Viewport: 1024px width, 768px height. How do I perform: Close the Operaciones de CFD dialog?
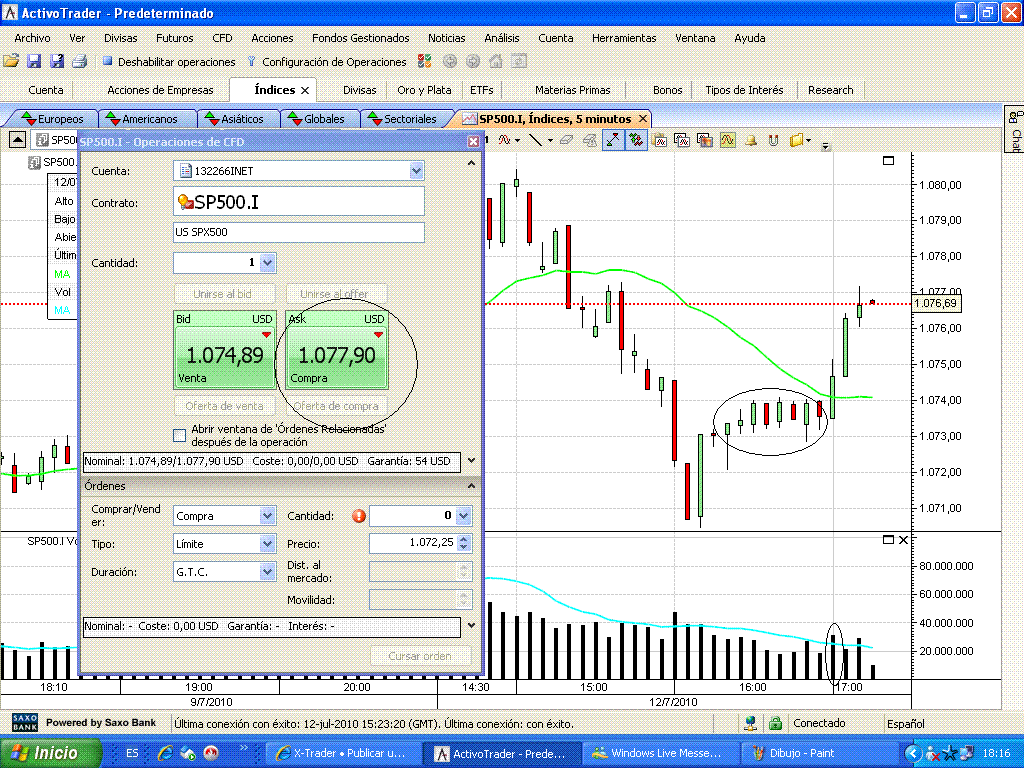(x=473, y=141)
